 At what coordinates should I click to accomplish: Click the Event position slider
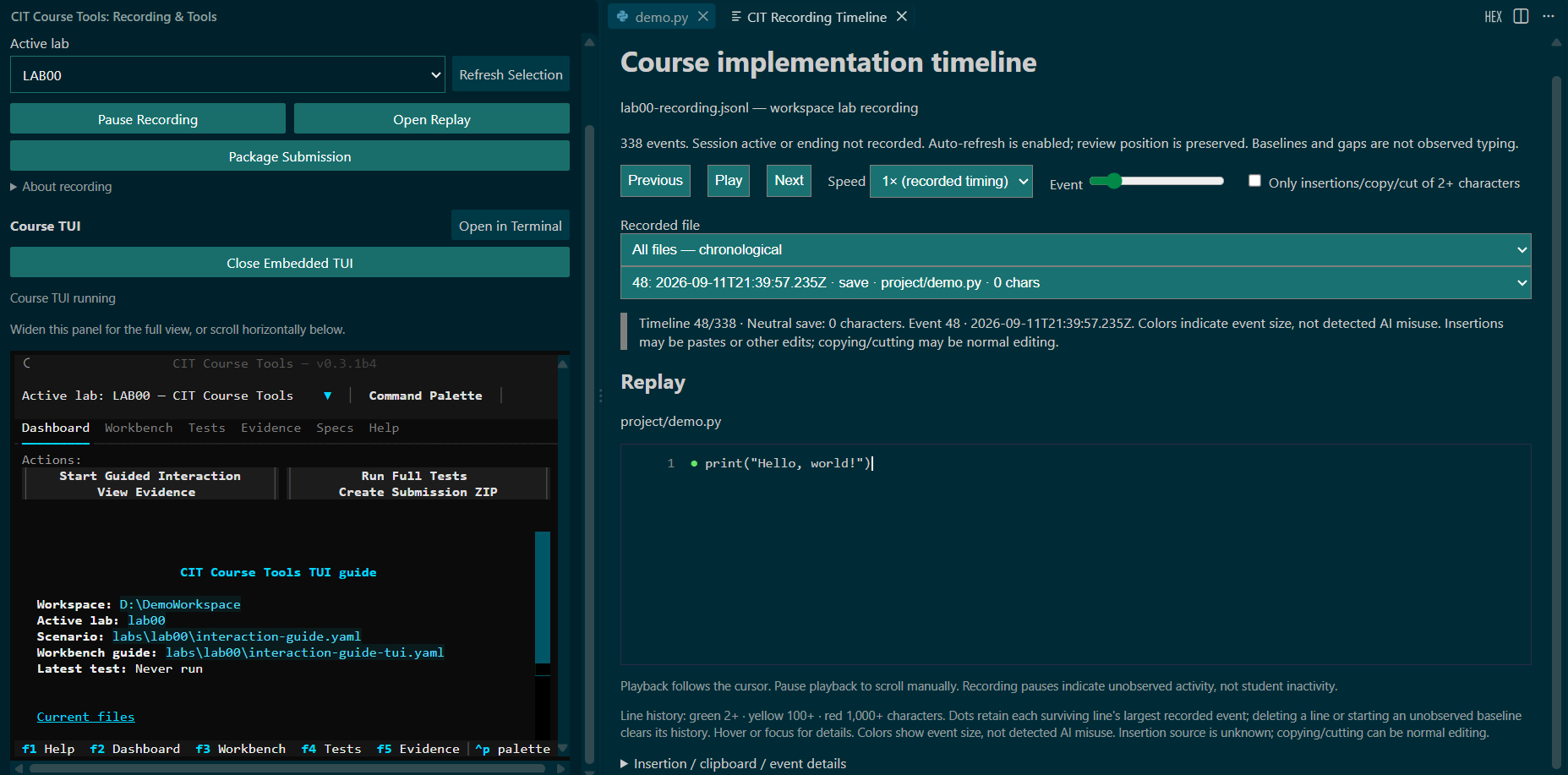coord(1156,181)
